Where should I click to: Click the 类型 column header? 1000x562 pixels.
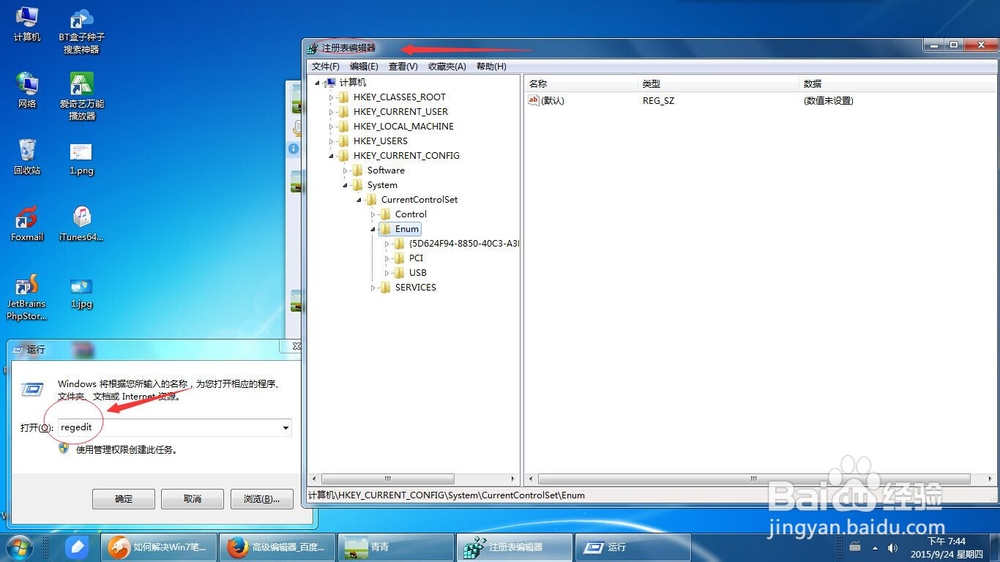717,84
